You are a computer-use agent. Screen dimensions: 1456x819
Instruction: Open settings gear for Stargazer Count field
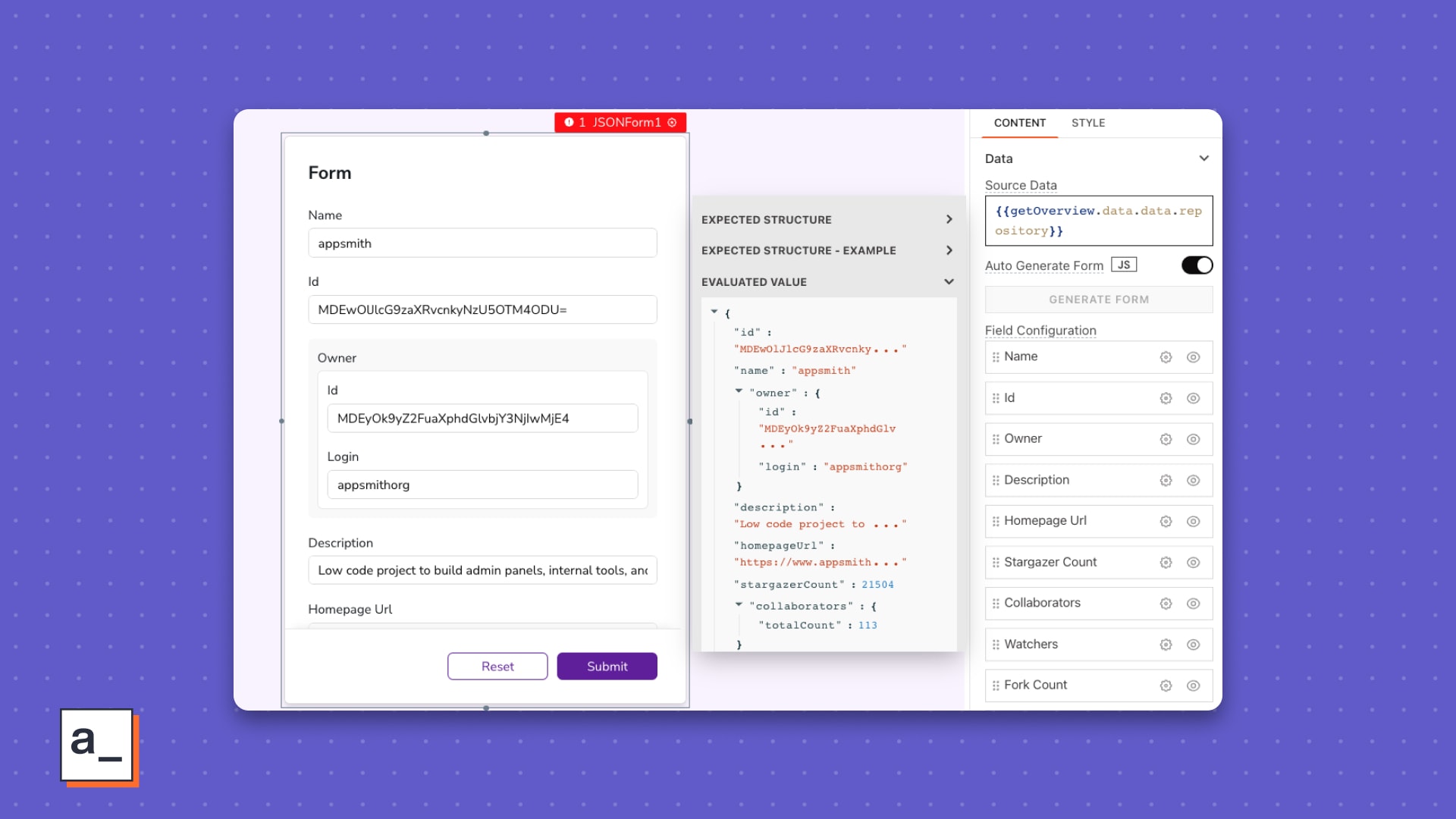pyautogui.click(x=1166, y=562)
